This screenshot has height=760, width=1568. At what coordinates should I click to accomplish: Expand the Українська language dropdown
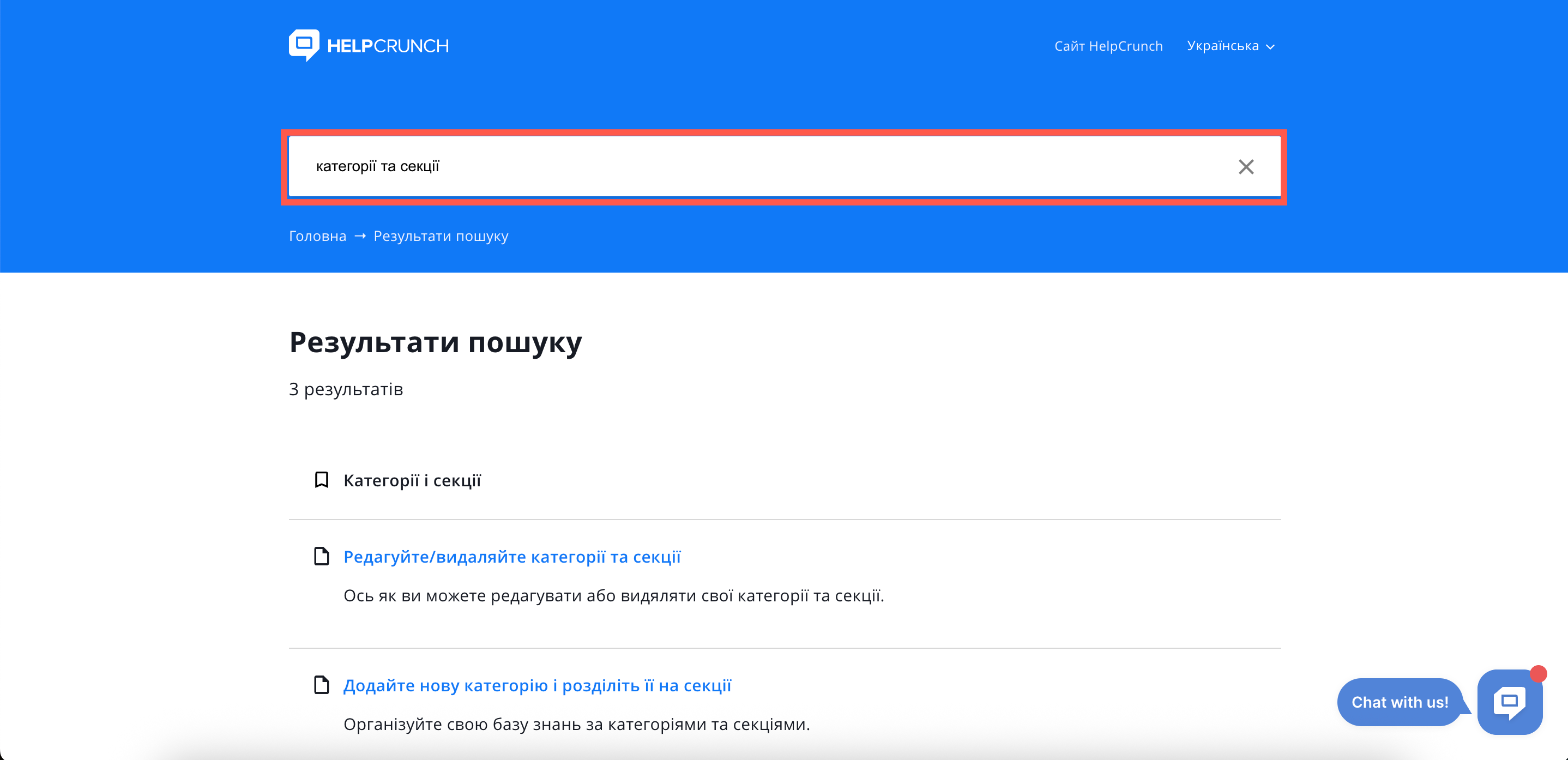pos(1231,46)
